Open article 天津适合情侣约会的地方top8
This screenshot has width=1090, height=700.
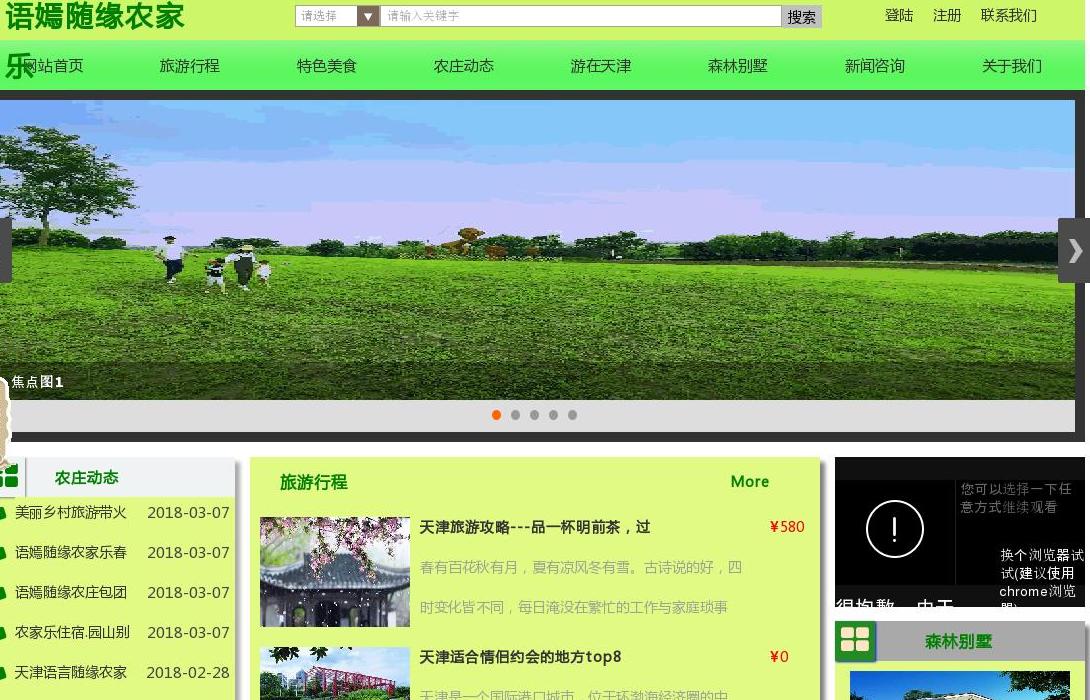[x=520, y=657]
